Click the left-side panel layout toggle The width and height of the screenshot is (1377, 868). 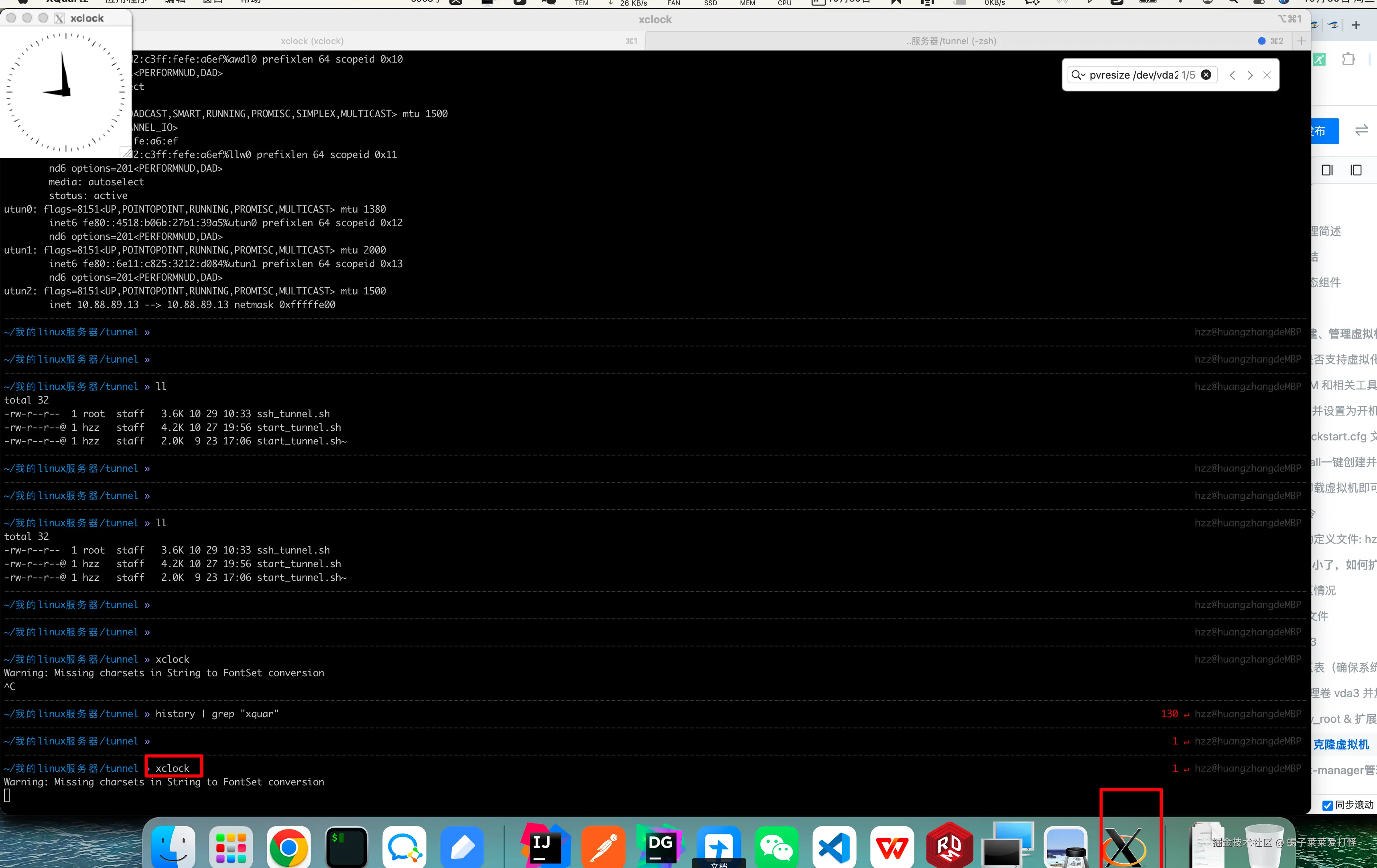[1356, 170]
